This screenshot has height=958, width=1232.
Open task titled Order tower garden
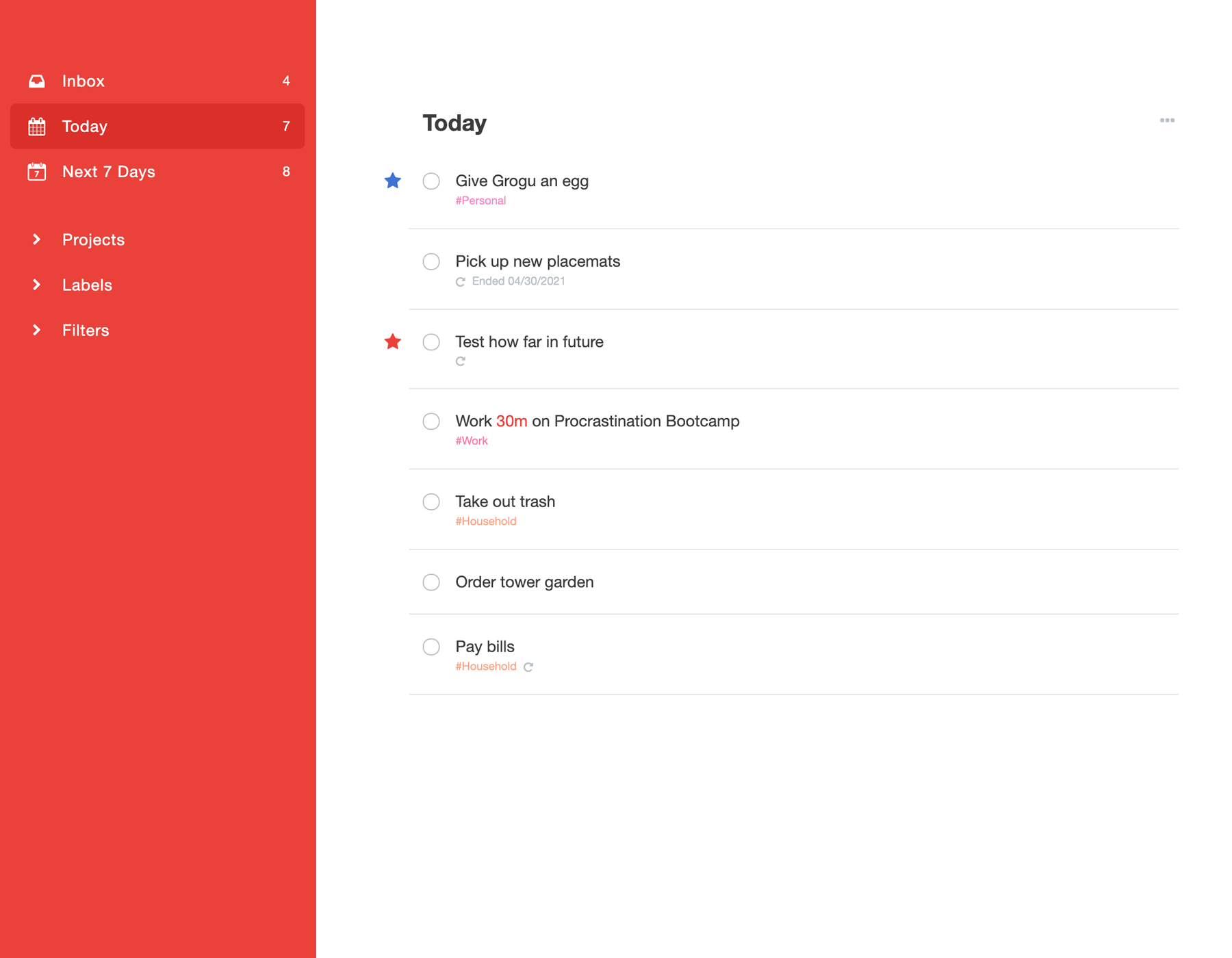pyautogui.click(x=524, y=582)
